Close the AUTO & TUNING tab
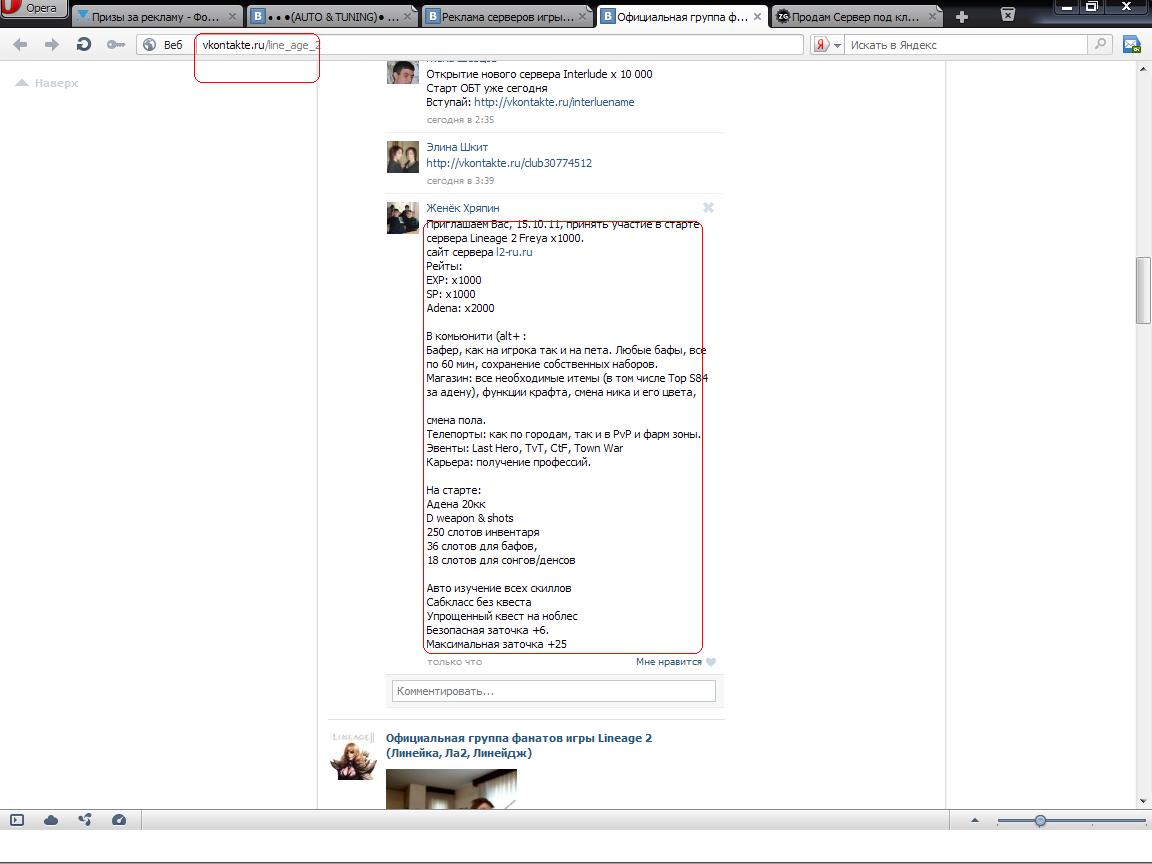This screenshot has height=864, width=1152. pos(408,16)
